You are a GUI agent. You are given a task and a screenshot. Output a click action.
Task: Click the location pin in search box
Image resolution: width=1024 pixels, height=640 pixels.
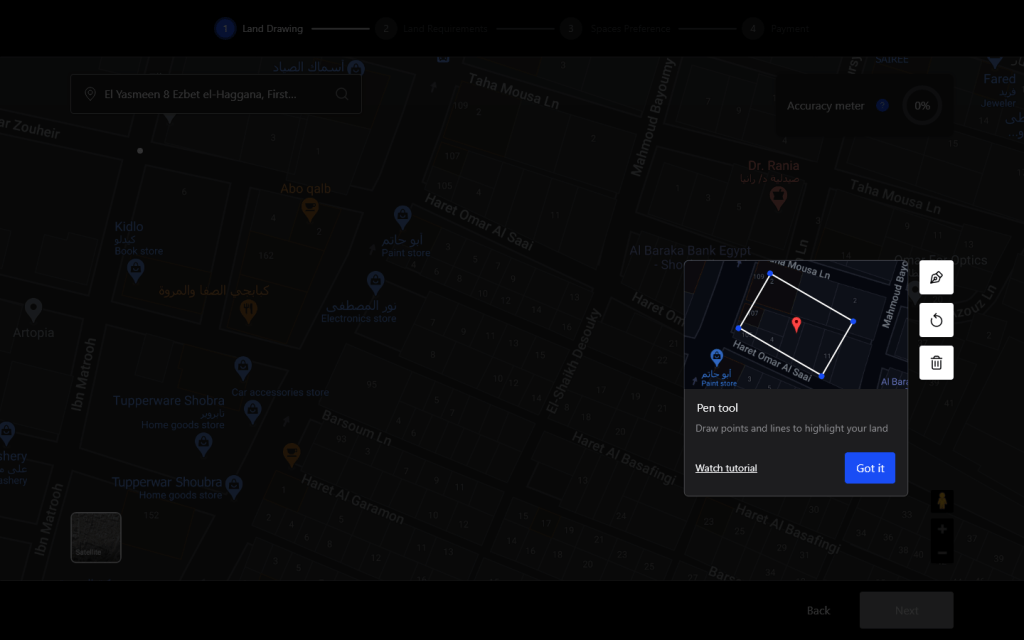tap(90, 94)
